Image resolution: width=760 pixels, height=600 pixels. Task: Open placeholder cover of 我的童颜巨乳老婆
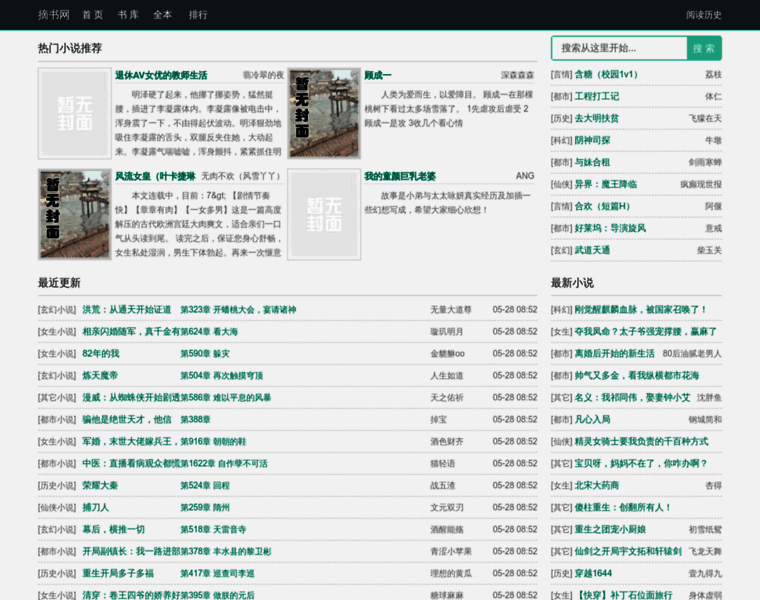tap(324, 214)
